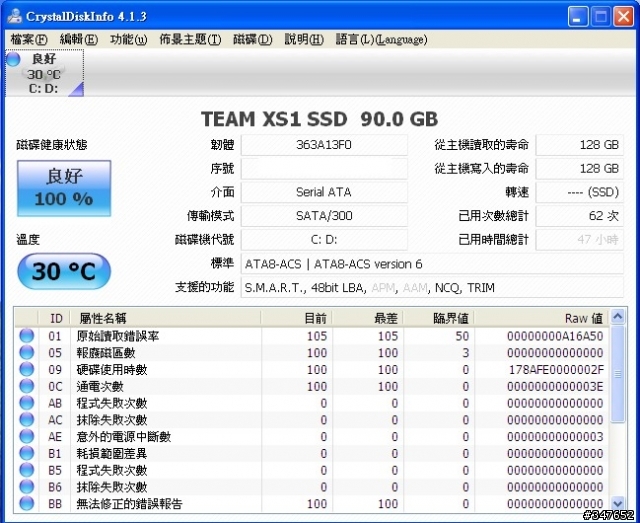Select the C: D: disk tab with 良好 status
Image resolution: width=640 pixels, height=523 pixels.
(x=44, y=73)
